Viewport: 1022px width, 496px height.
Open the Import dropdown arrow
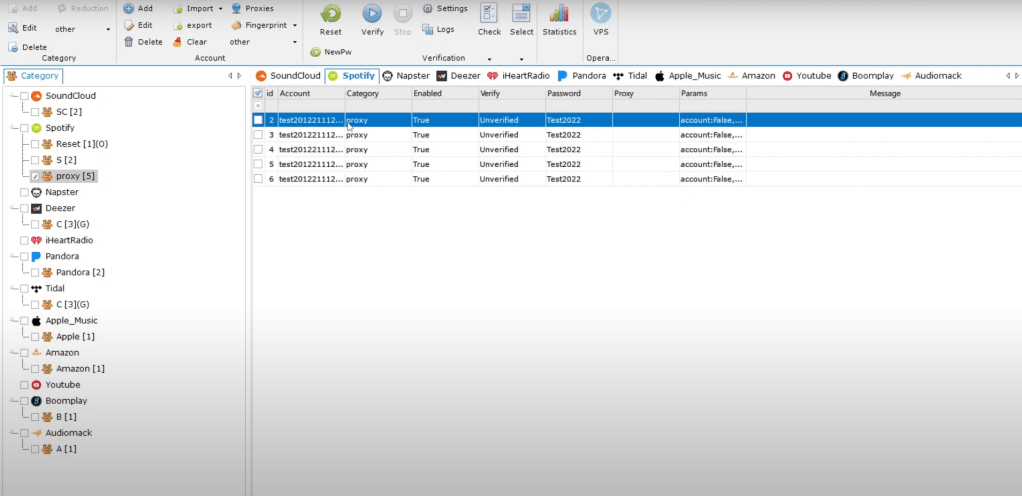(x=220, y=9)
